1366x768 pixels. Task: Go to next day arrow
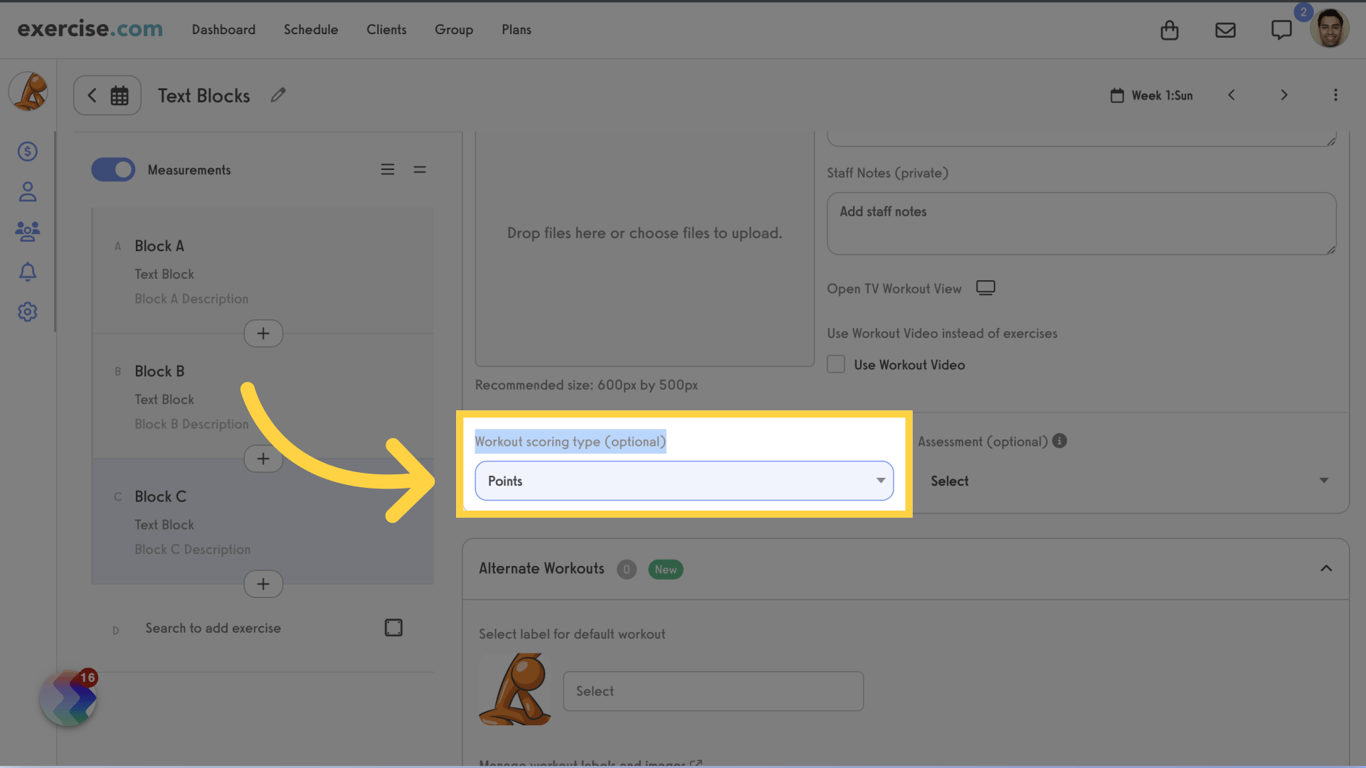[1284, 95]
